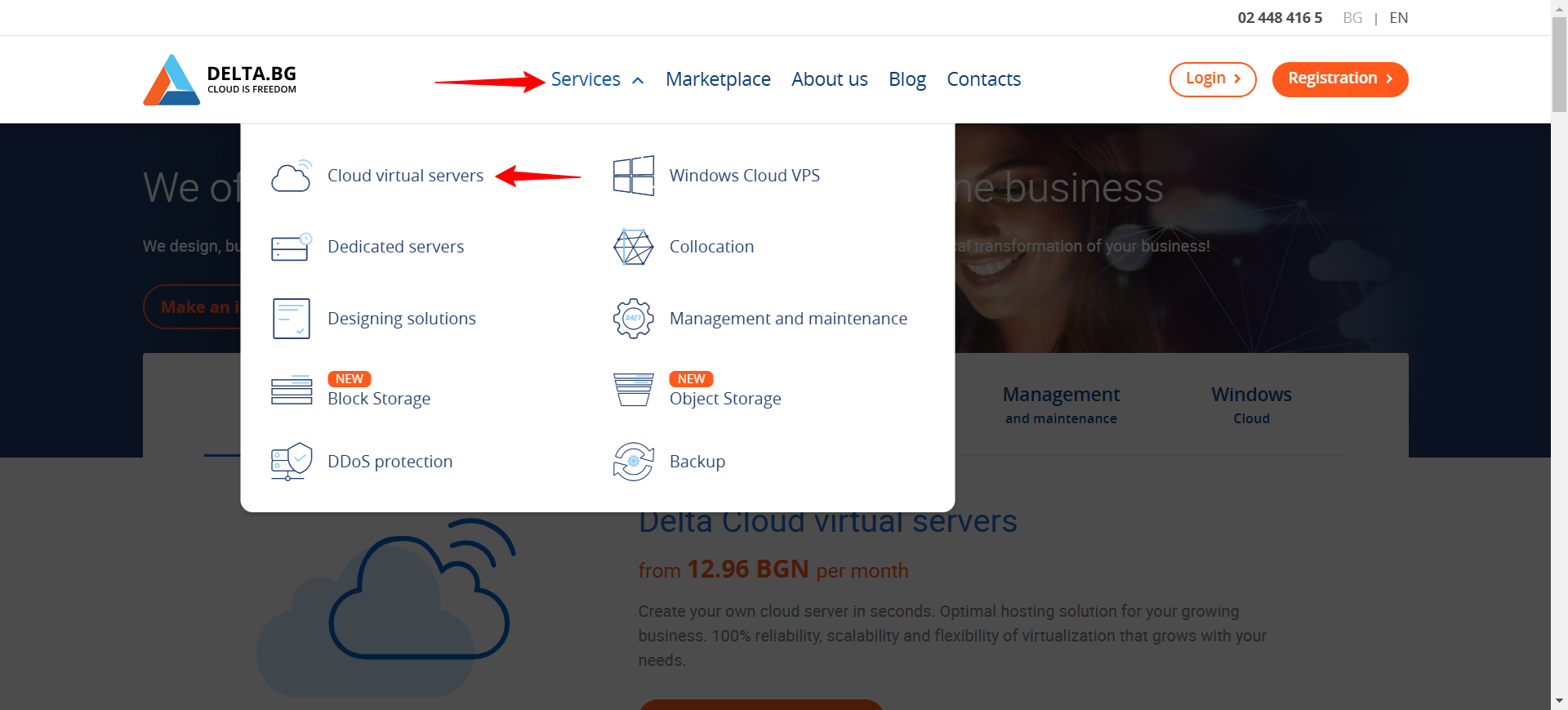Switch language to BG
The height and width of the screenshot is (710, 1568).
point(1352,18)
